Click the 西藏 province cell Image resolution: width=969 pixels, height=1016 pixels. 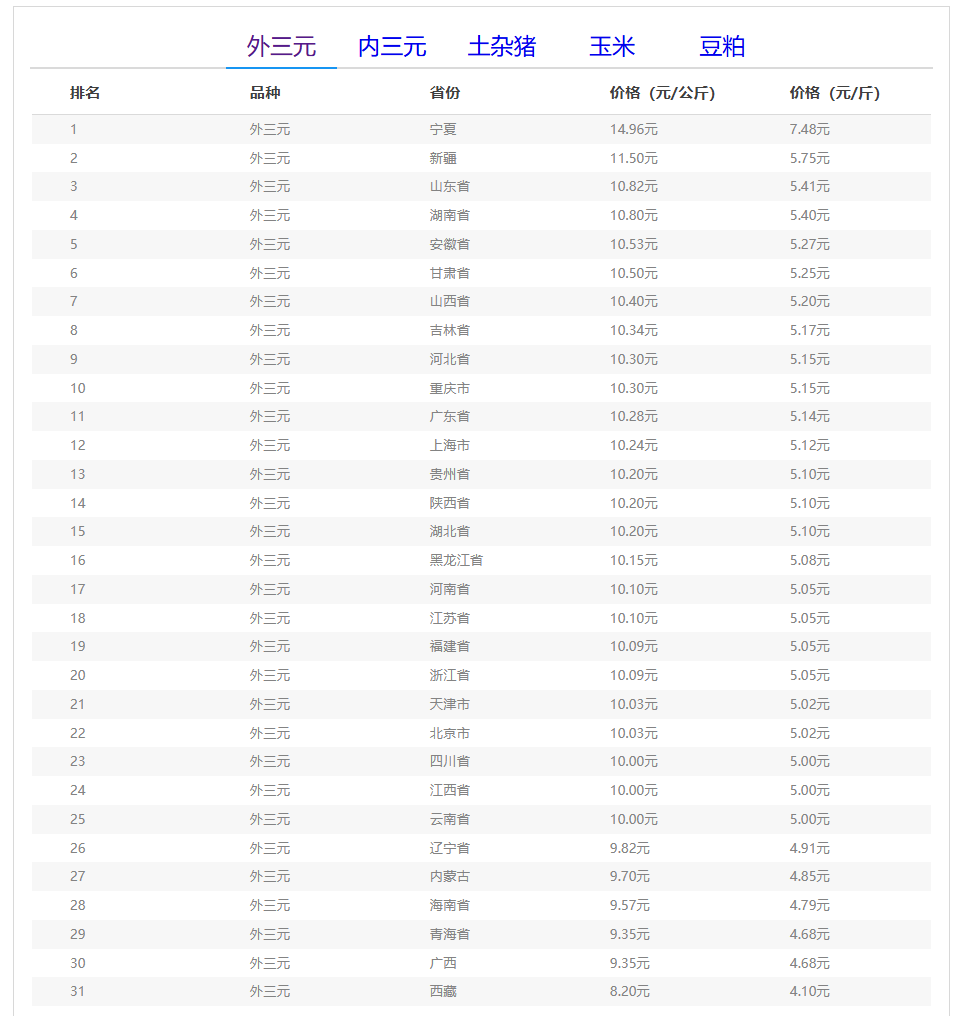tap(443, 992)
